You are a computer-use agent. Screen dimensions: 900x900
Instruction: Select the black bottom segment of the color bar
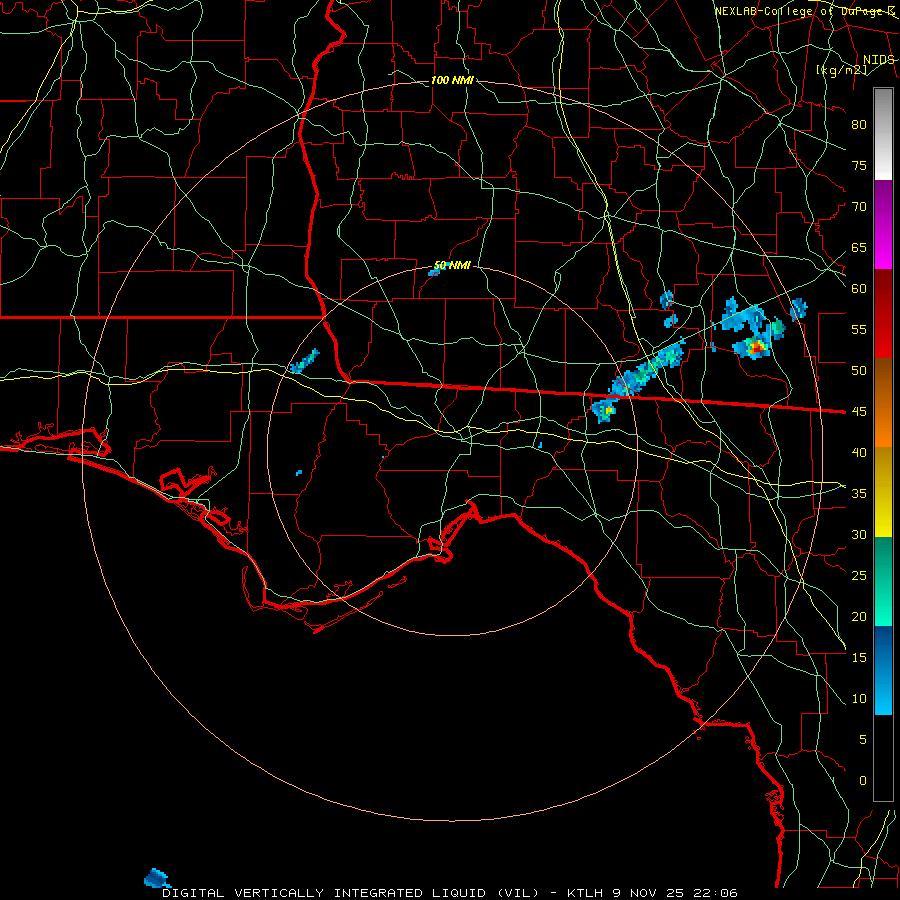click(x=883, y=758)
